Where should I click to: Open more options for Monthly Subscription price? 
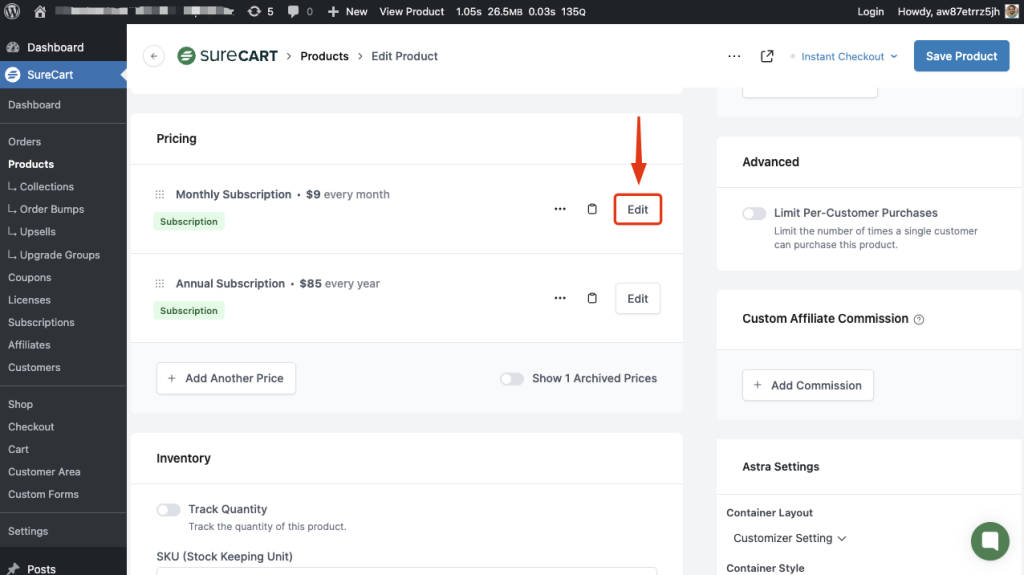tap(560, 209)
